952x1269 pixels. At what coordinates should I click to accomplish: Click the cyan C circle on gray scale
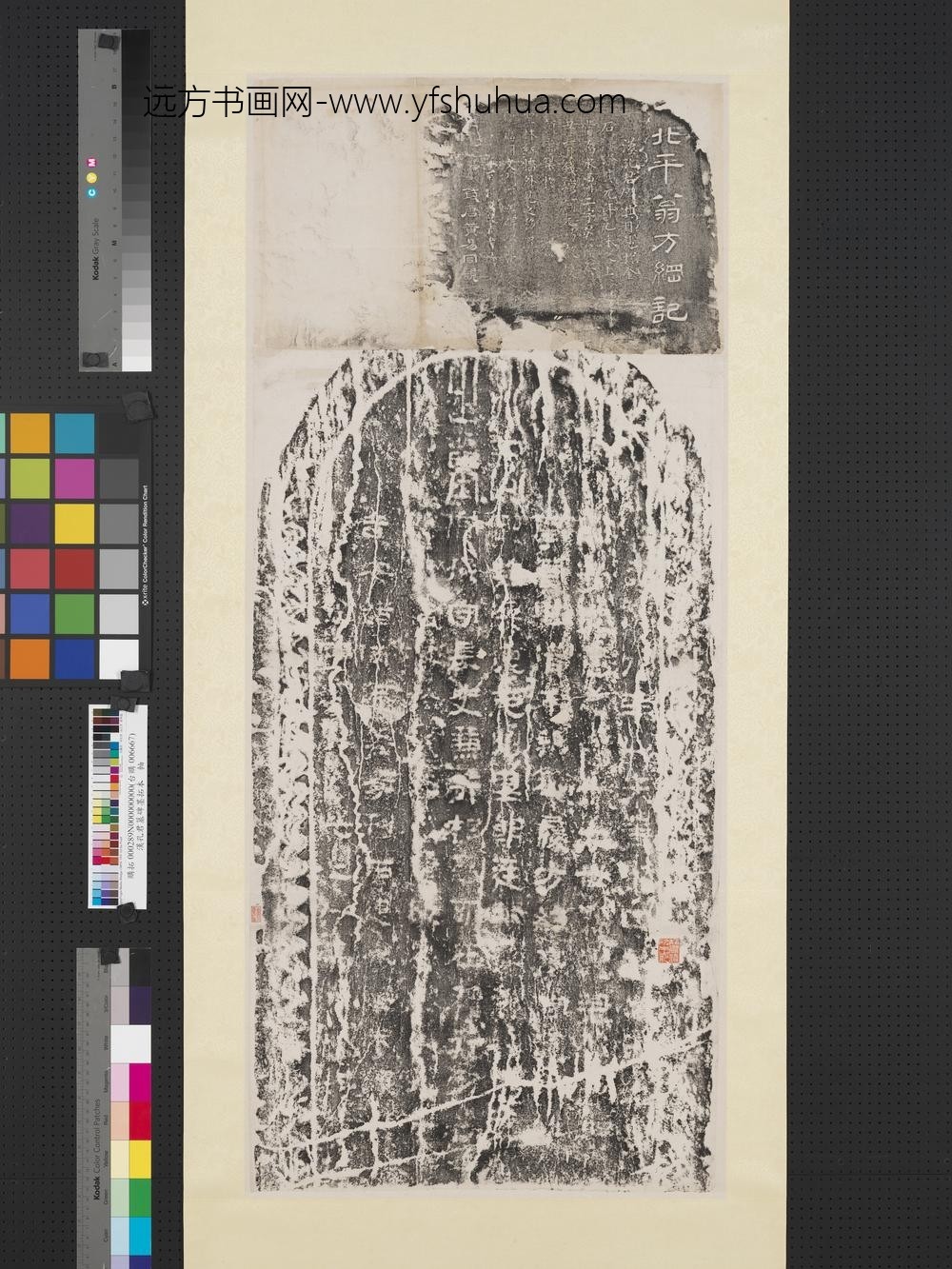(93, 191)
